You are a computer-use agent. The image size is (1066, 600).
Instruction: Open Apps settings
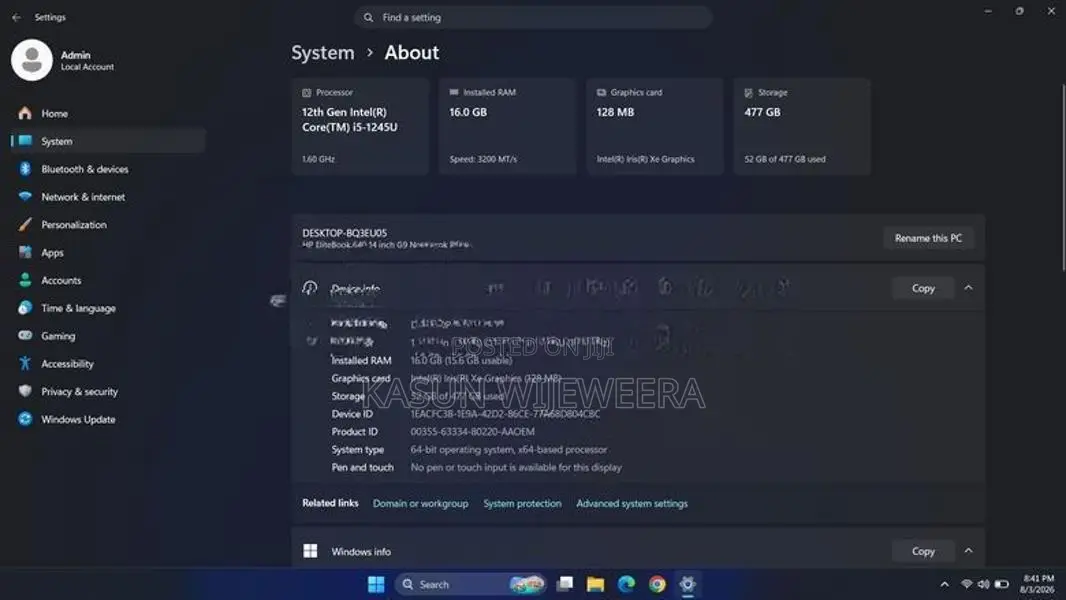coord(107,253)
